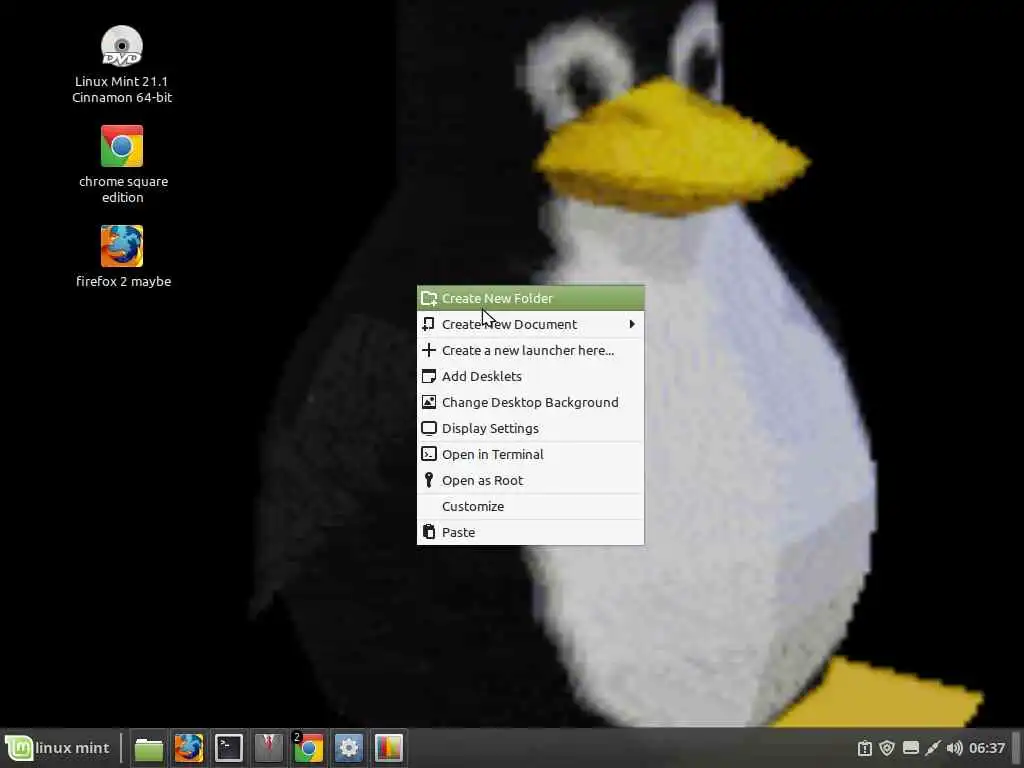Open the terminal launcher in the panel

229,748
